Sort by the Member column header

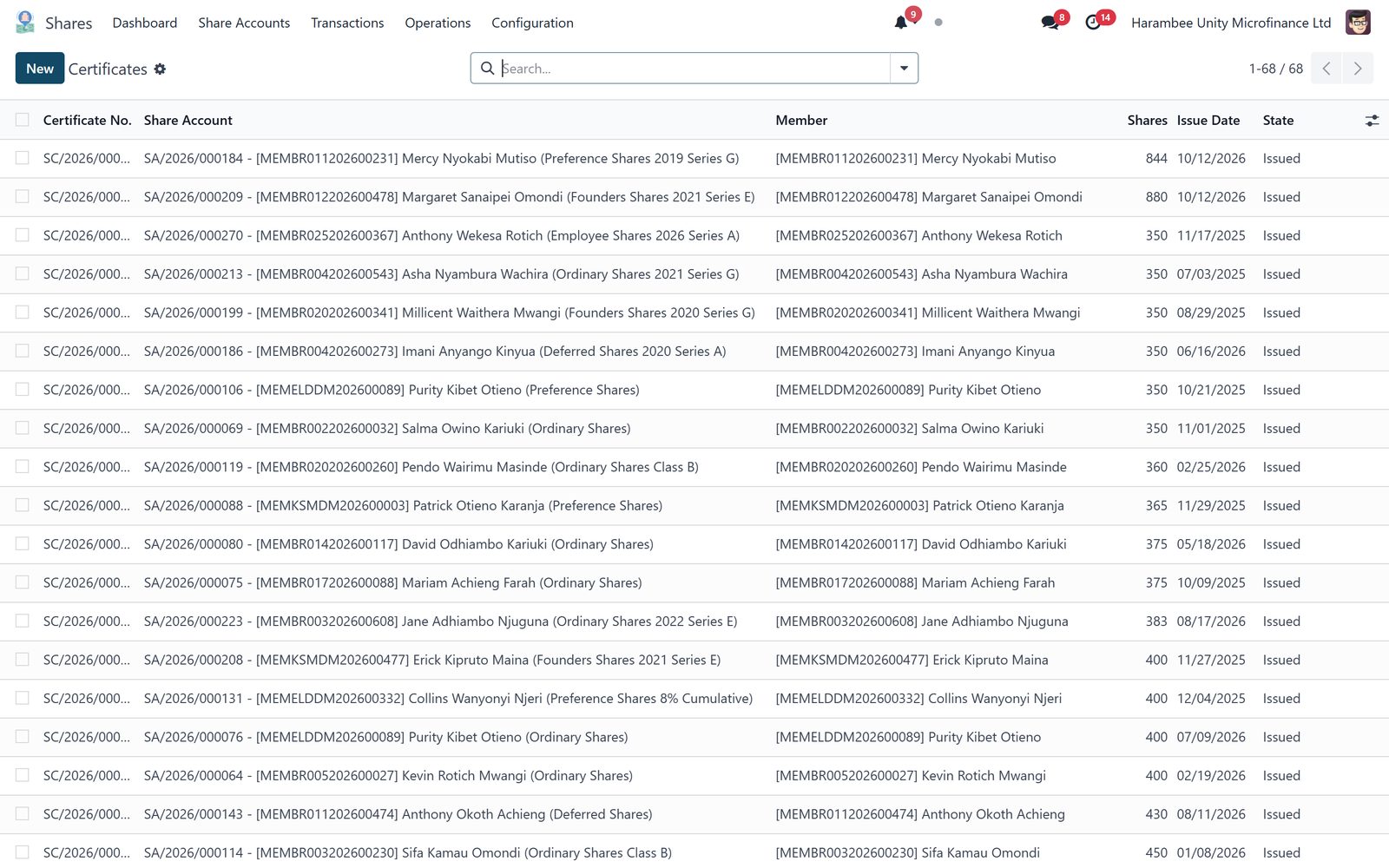coord(801,121)
